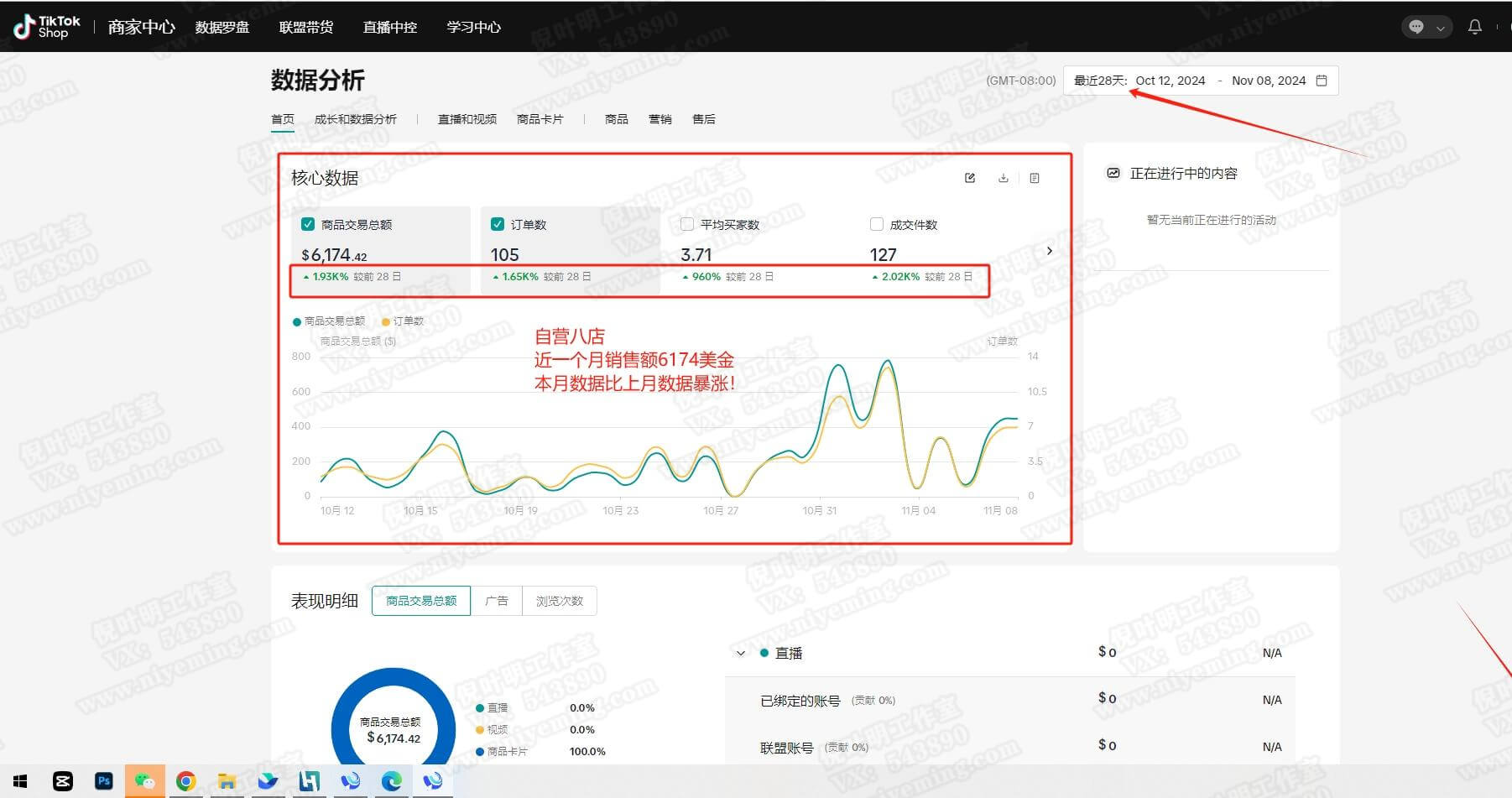
Task: Switch to the 直播和视频 tab
Action: [467, 119]
